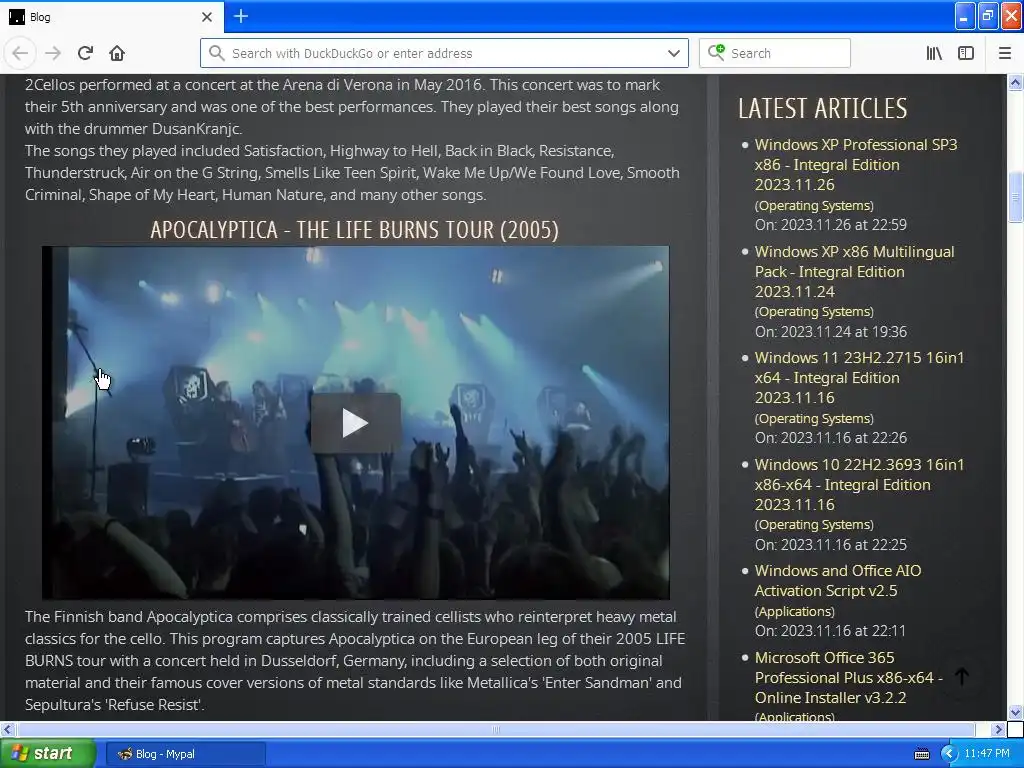Open the browser home page

click(117, 53)
